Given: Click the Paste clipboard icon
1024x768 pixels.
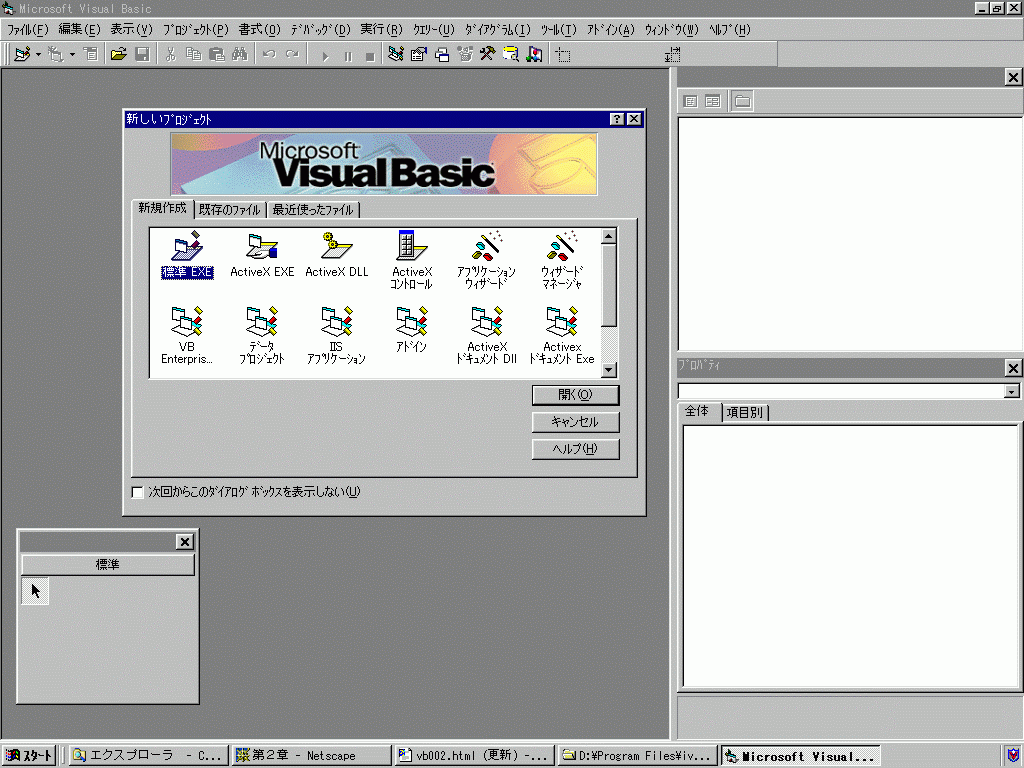Looking at the screenshot, I should pos(217,54).
